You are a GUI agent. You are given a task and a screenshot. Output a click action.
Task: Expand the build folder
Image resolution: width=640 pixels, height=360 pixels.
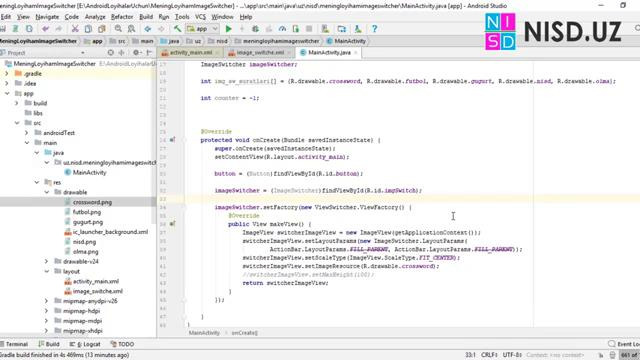tap(17, 103)
